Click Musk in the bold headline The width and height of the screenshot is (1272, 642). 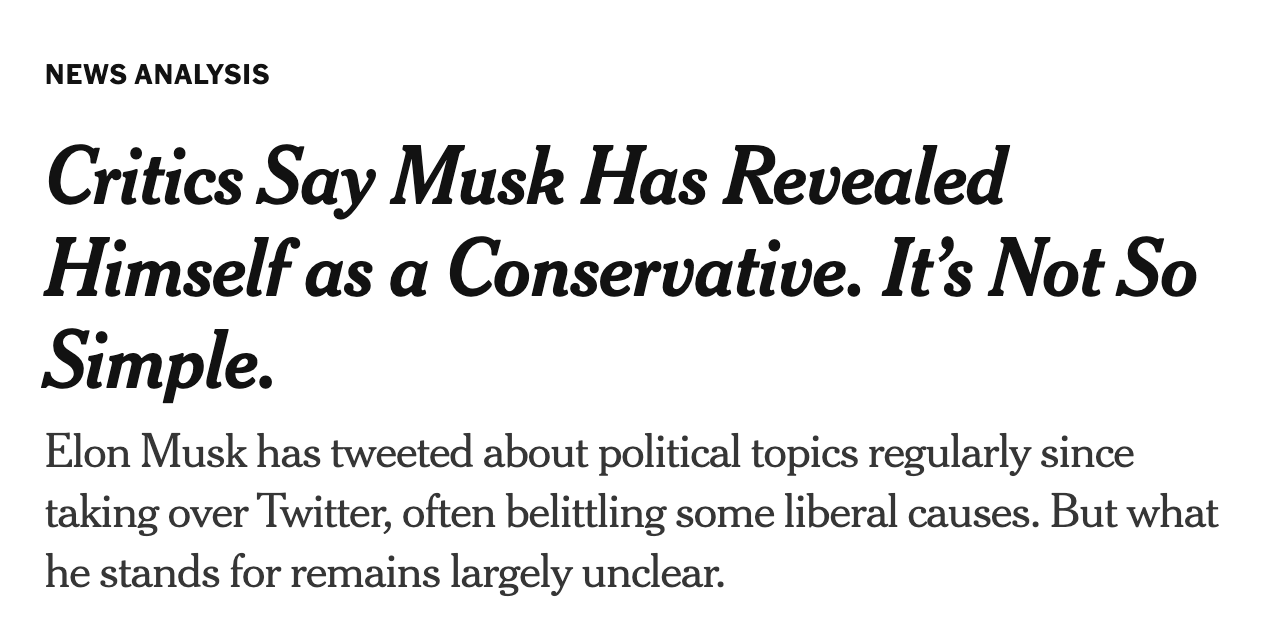[x=481, y=179]
